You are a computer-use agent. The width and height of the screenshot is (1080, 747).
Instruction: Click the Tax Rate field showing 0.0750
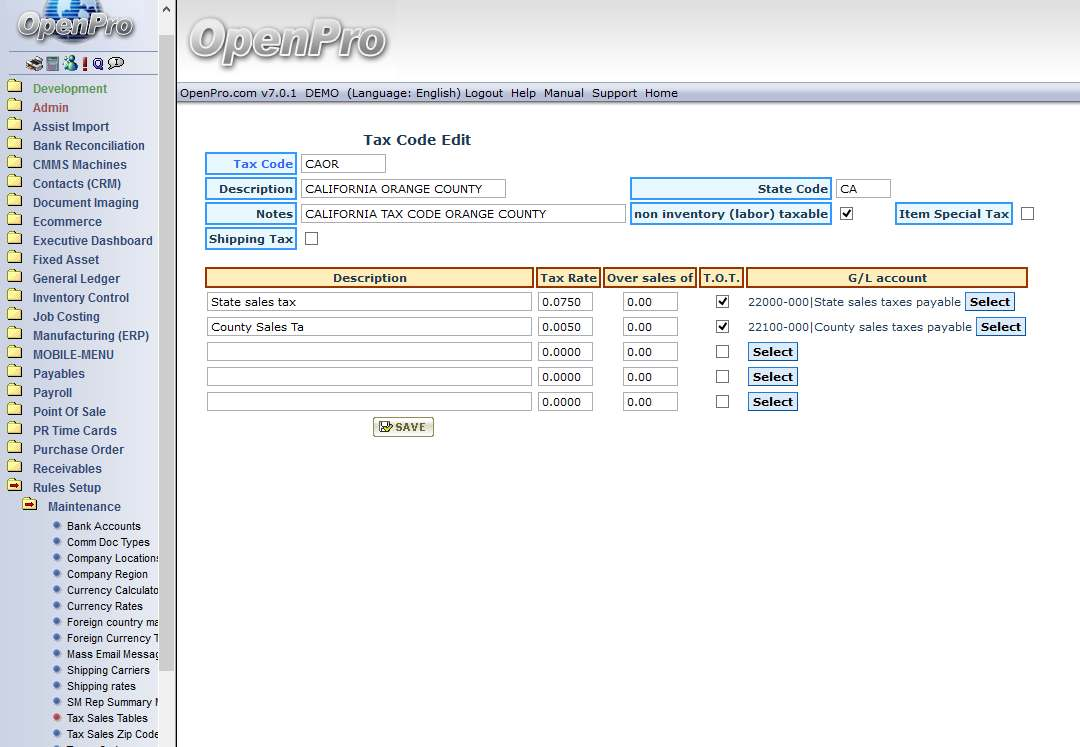coord(565,302)
